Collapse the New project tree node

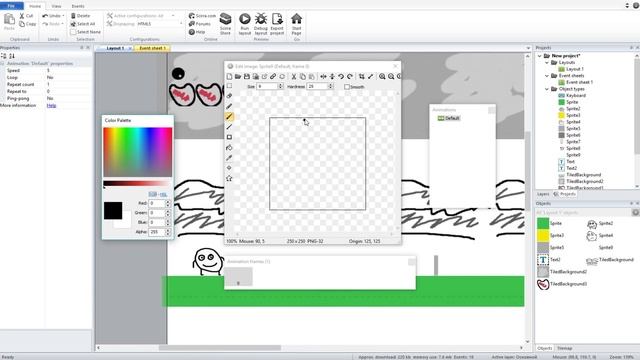tap(540, 56)
